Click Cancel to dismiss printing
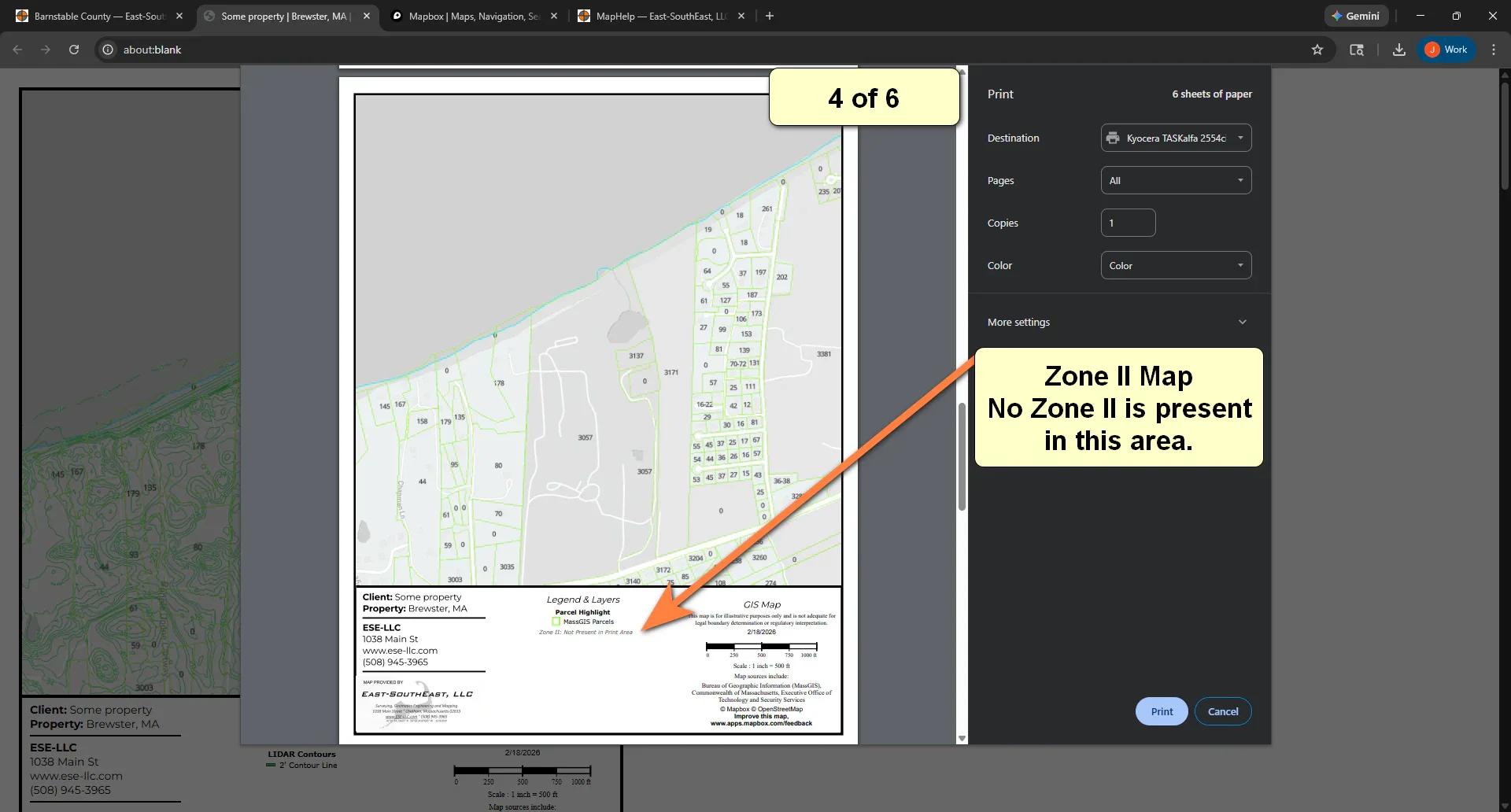Screen dimensions: 1511x812 coord(1222,710)
